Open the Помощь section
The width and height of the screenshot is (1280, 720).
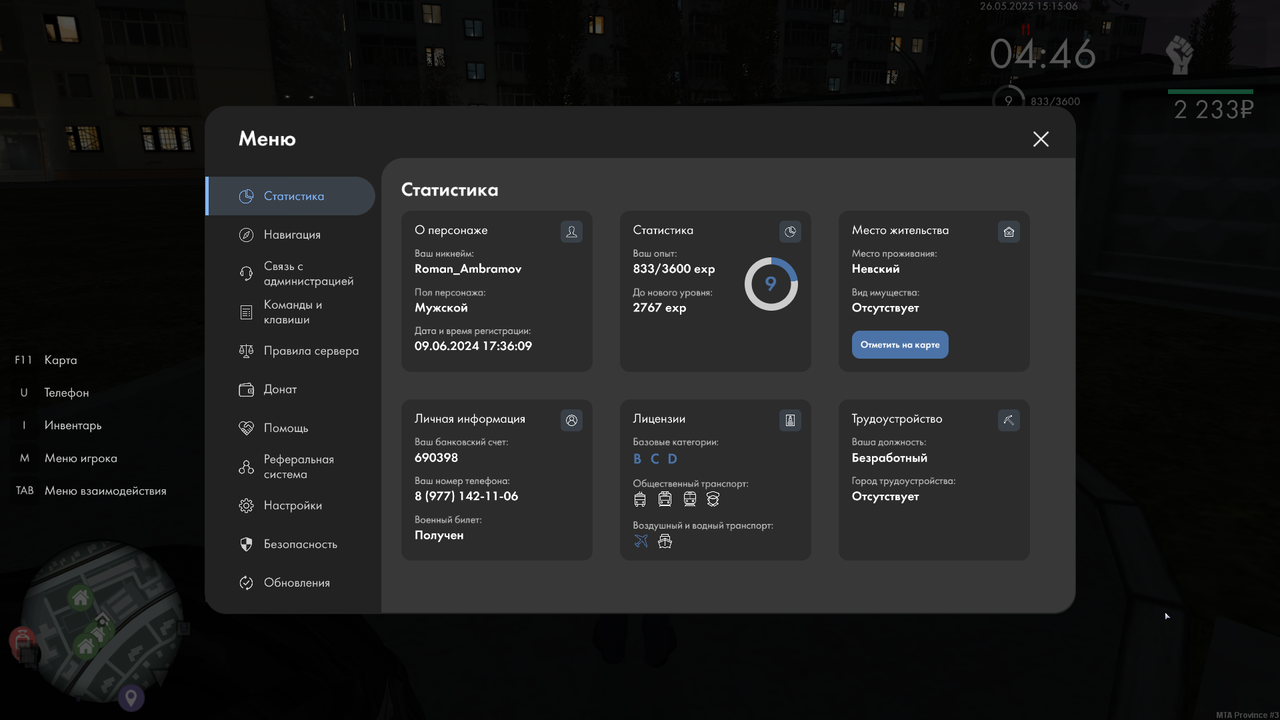point(290,428)
